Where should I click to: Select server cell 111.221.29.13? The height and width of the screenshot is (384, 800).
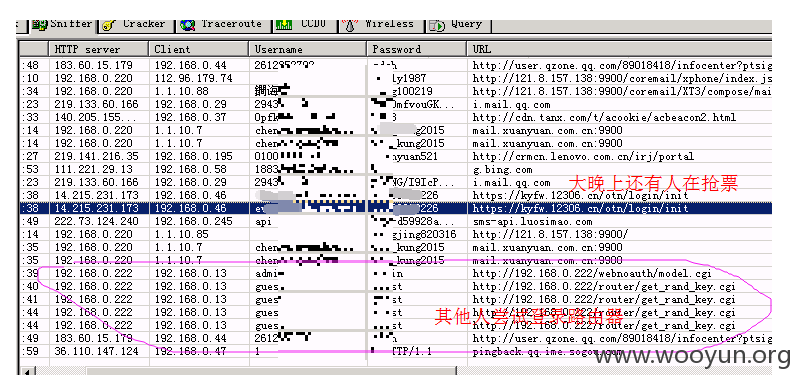[93, 170]
